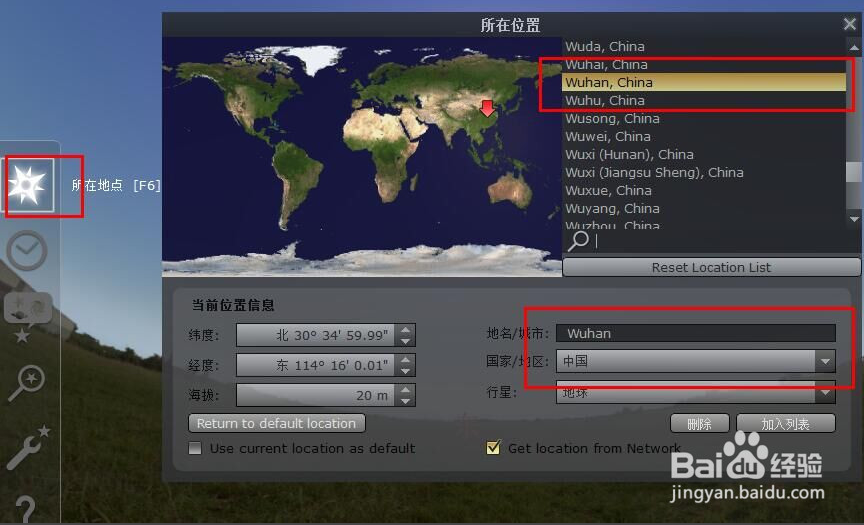Click the Return to default location button
Image resolution: width=864 pixels, height=525 pixels.
(x=277, y=423)
